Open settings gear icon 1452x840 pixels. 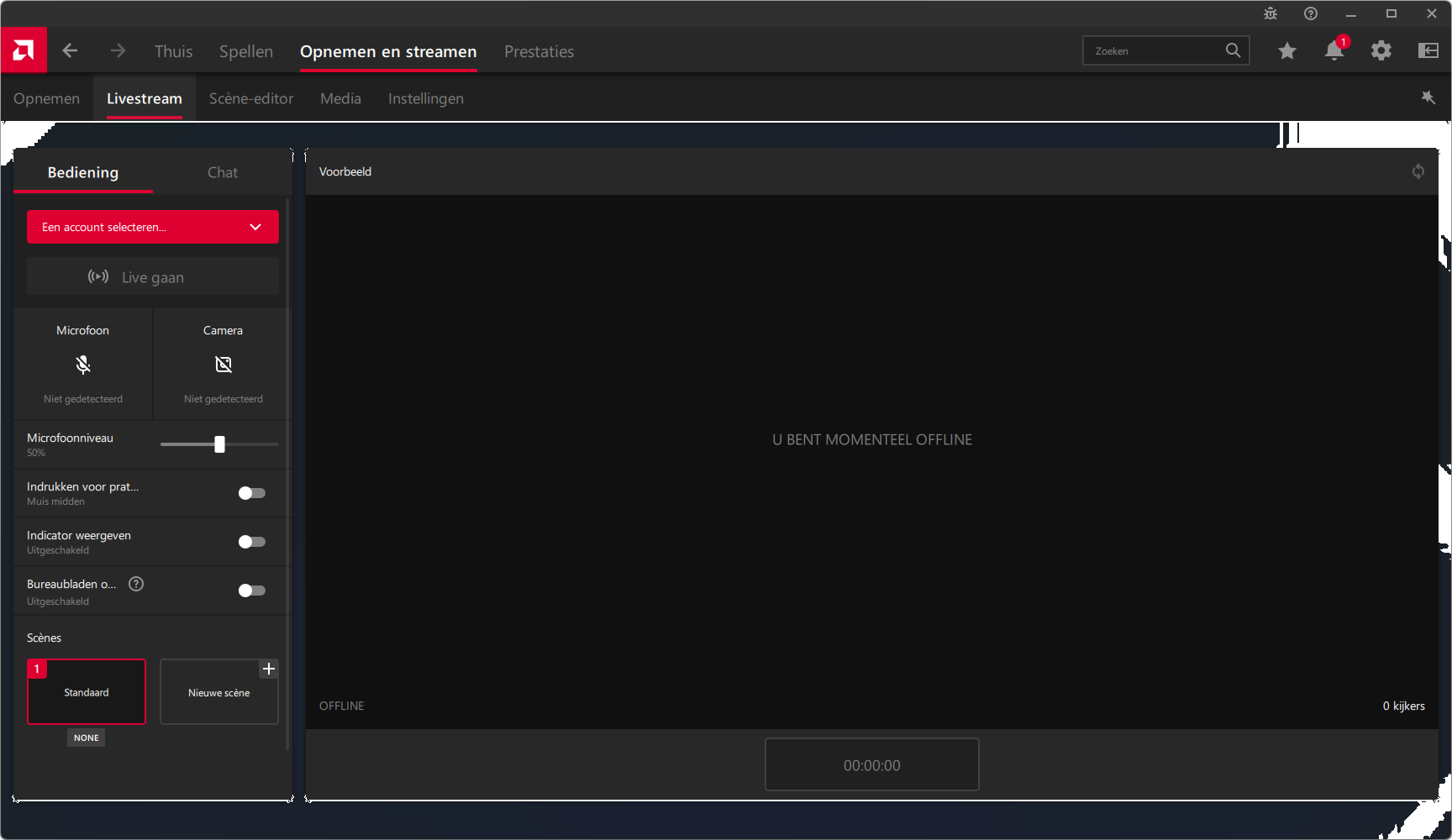[1381, 51]
